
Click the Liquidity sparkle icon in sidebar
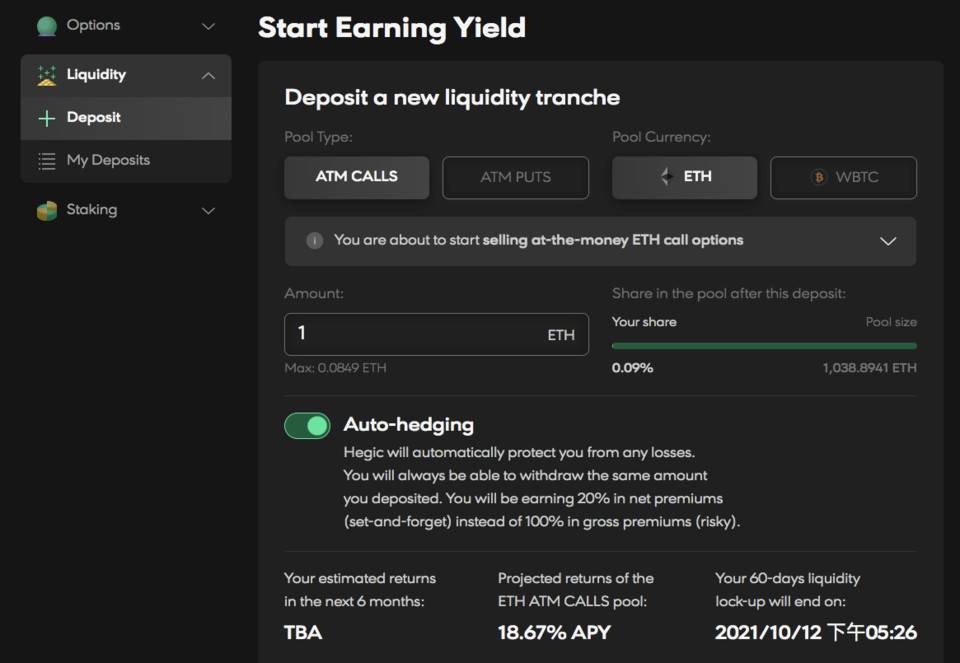tap(46, 75)
